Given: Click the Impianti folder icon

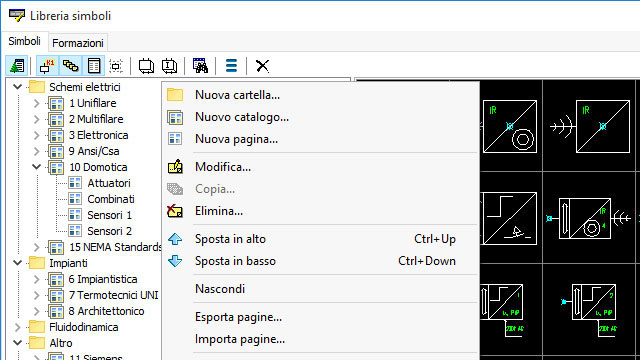Looking at the screenshot, I should click(37, 263).
